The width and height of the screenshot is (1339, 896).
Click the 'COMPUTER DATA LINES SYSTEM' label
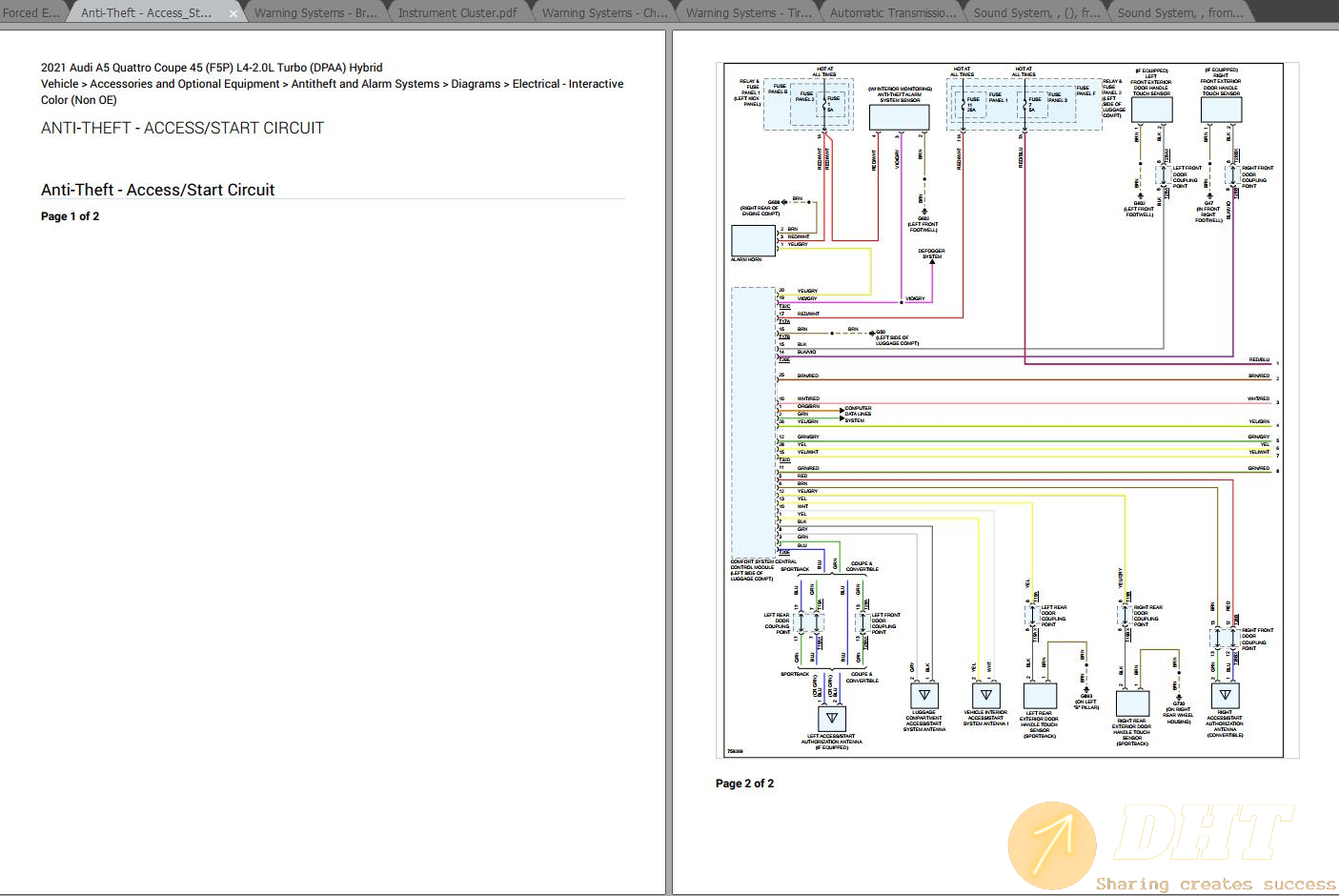point(858,414)
